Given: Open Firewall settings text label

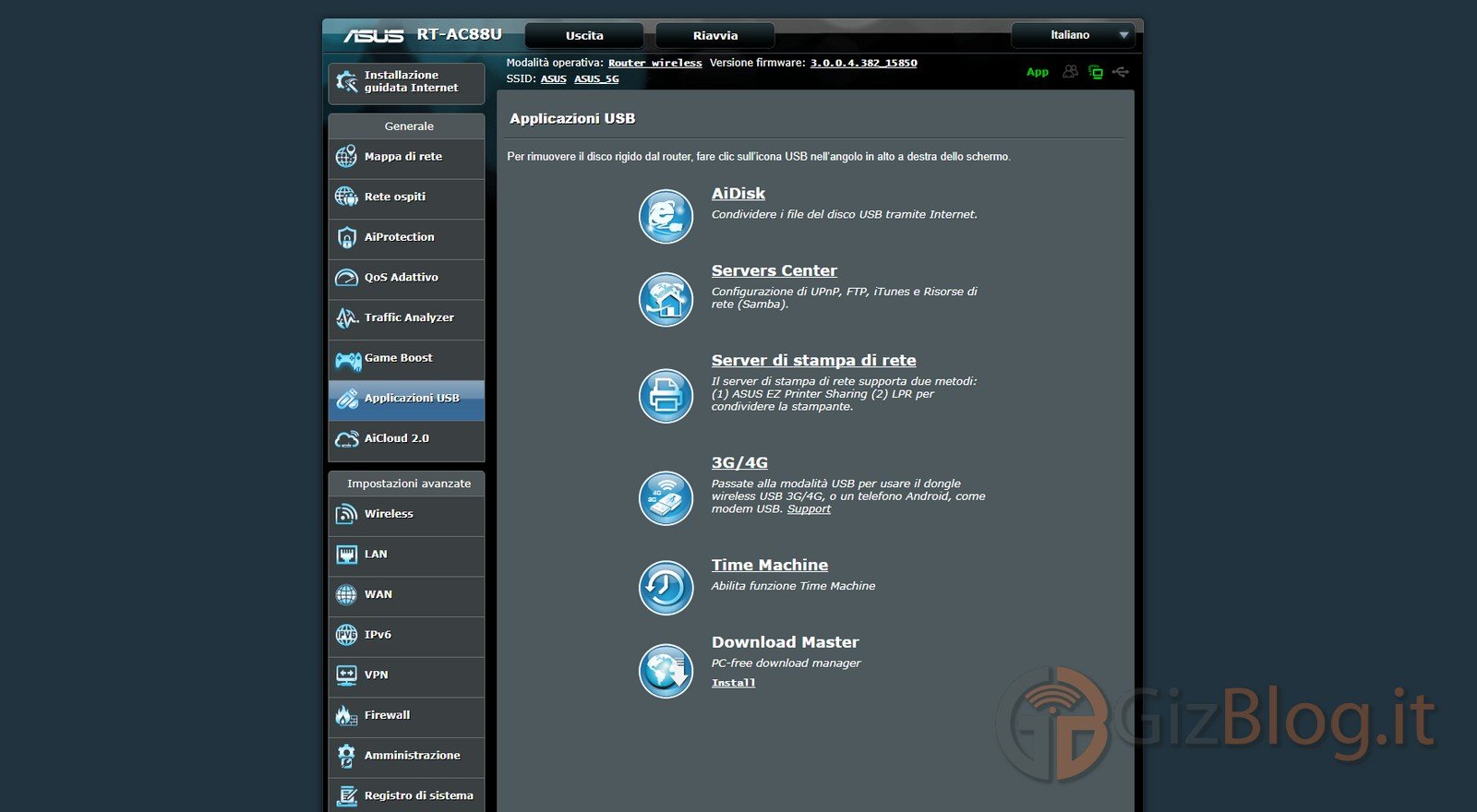Looking at the screenshot, I should click(x=388, y=715).
